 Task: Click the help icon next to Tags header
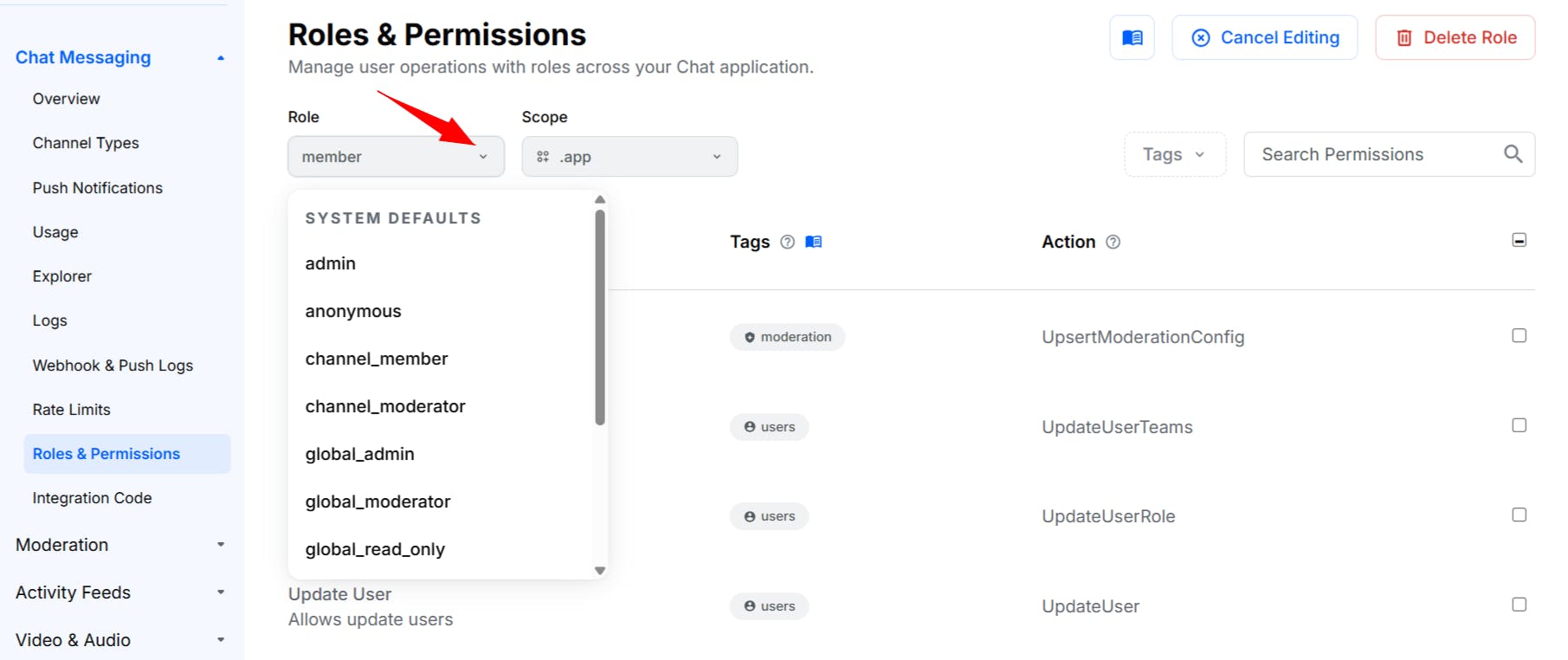coord(787,242)
